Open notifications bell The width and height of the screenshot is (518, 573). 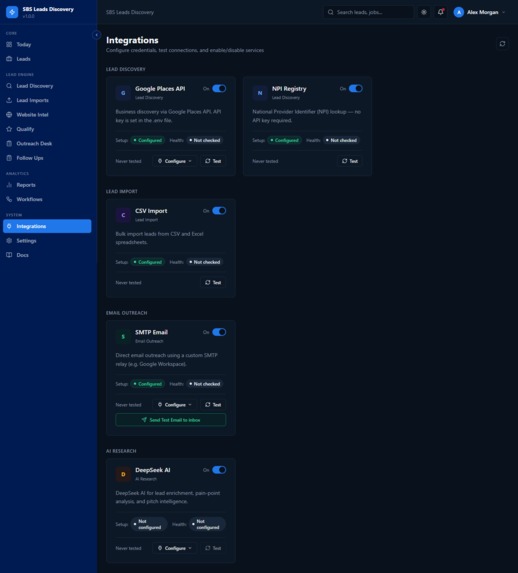441,12
